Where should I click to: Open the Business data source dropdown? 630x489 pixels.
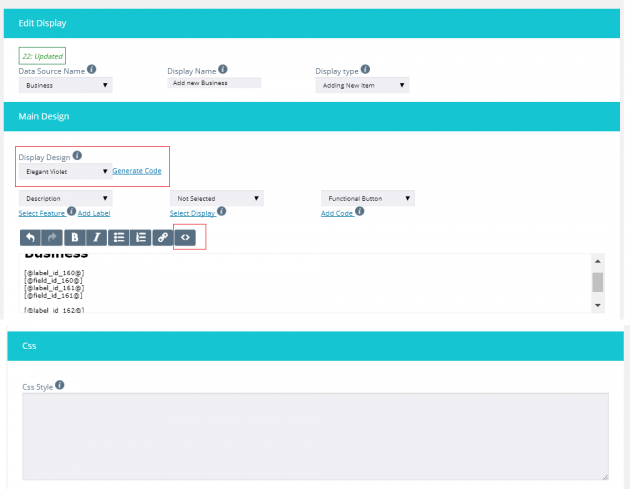pyautogui.click(x=65, y=85)
